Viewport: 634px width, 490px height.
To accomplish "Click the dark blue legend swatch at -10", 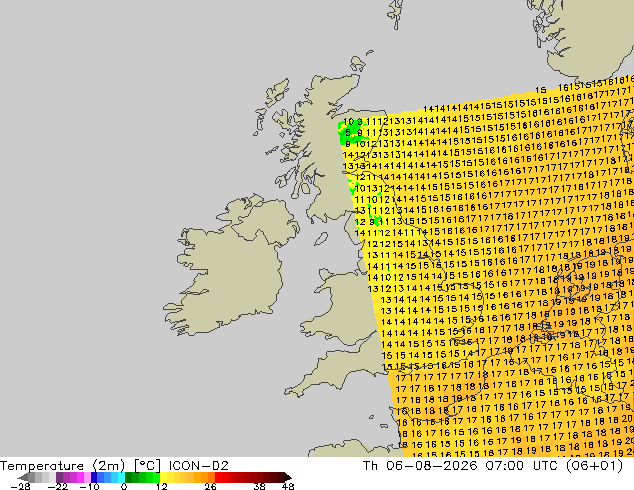I will pos(94,477).
